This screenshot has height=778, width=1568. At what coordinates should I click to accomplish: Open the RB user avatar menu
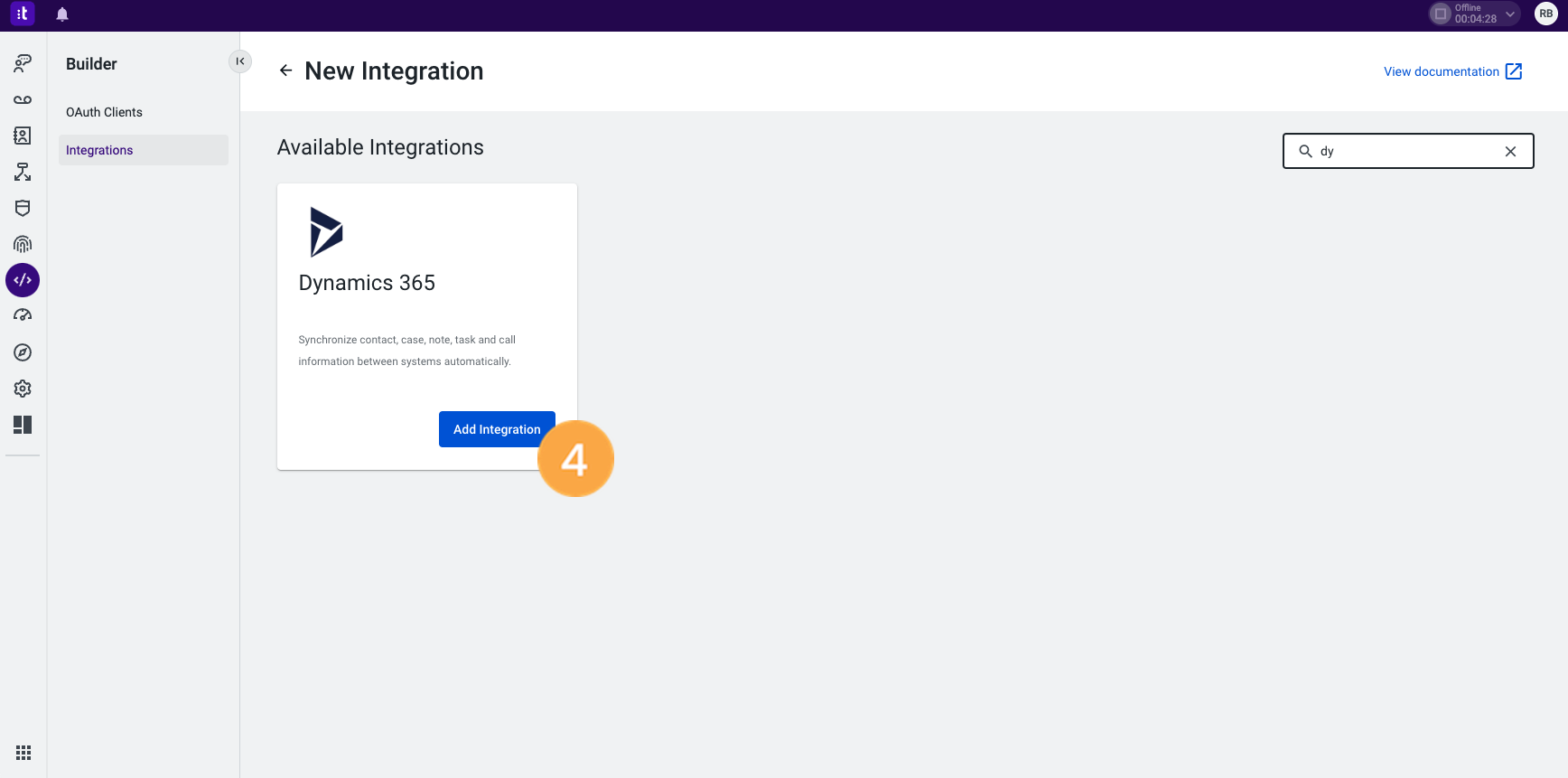(1545, 14)
